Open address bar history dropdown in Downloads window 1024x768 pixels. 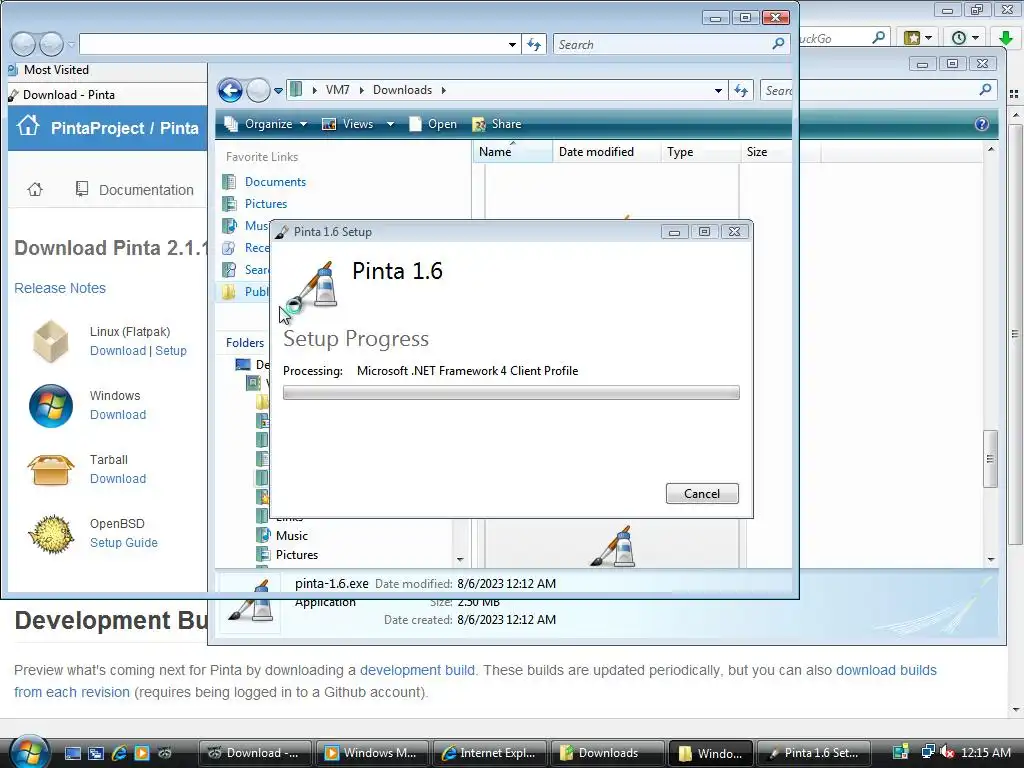(x=718, y=90)
